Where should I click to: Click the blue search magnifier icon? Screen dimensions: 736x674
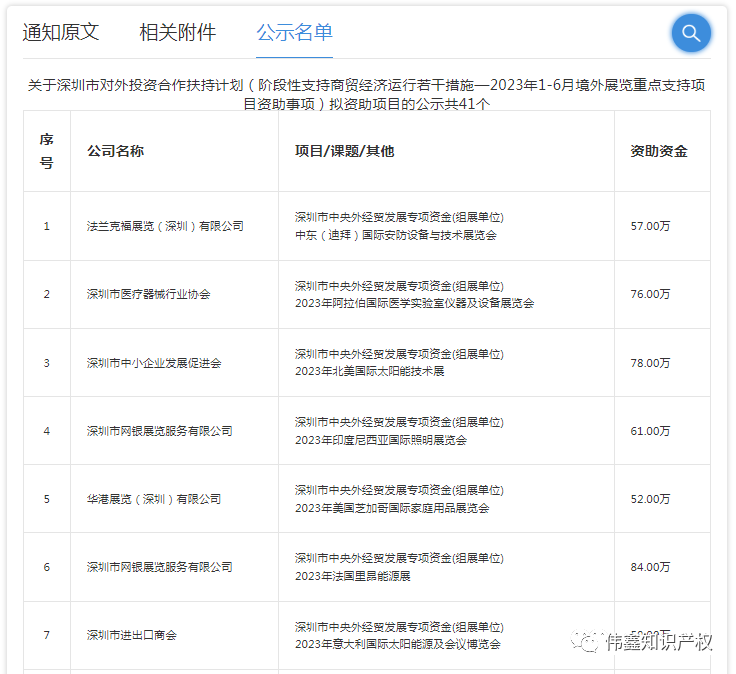click(691, 33)
